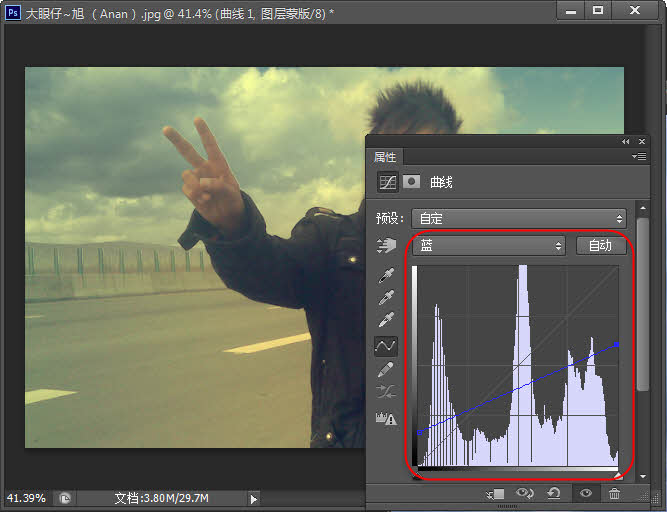This screenshot has height=512, width=667.
Task: Reset curves to adjustment defaults
Action: pyautogui.click(x=554, y=494)
